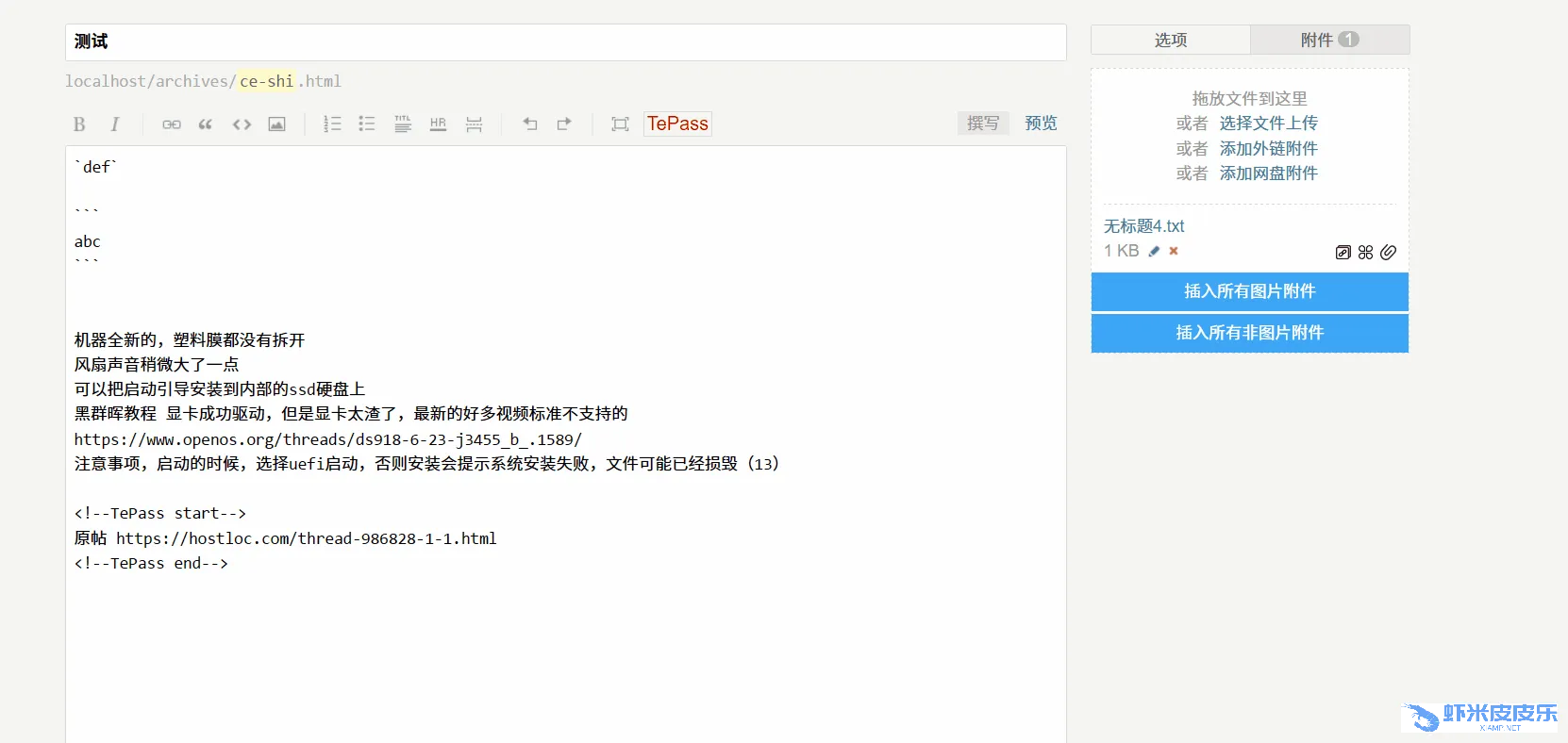The height and width of the screenshot is (743, 1568).
Task: Undo the last edit in the editor
Action: pos(530,124)
